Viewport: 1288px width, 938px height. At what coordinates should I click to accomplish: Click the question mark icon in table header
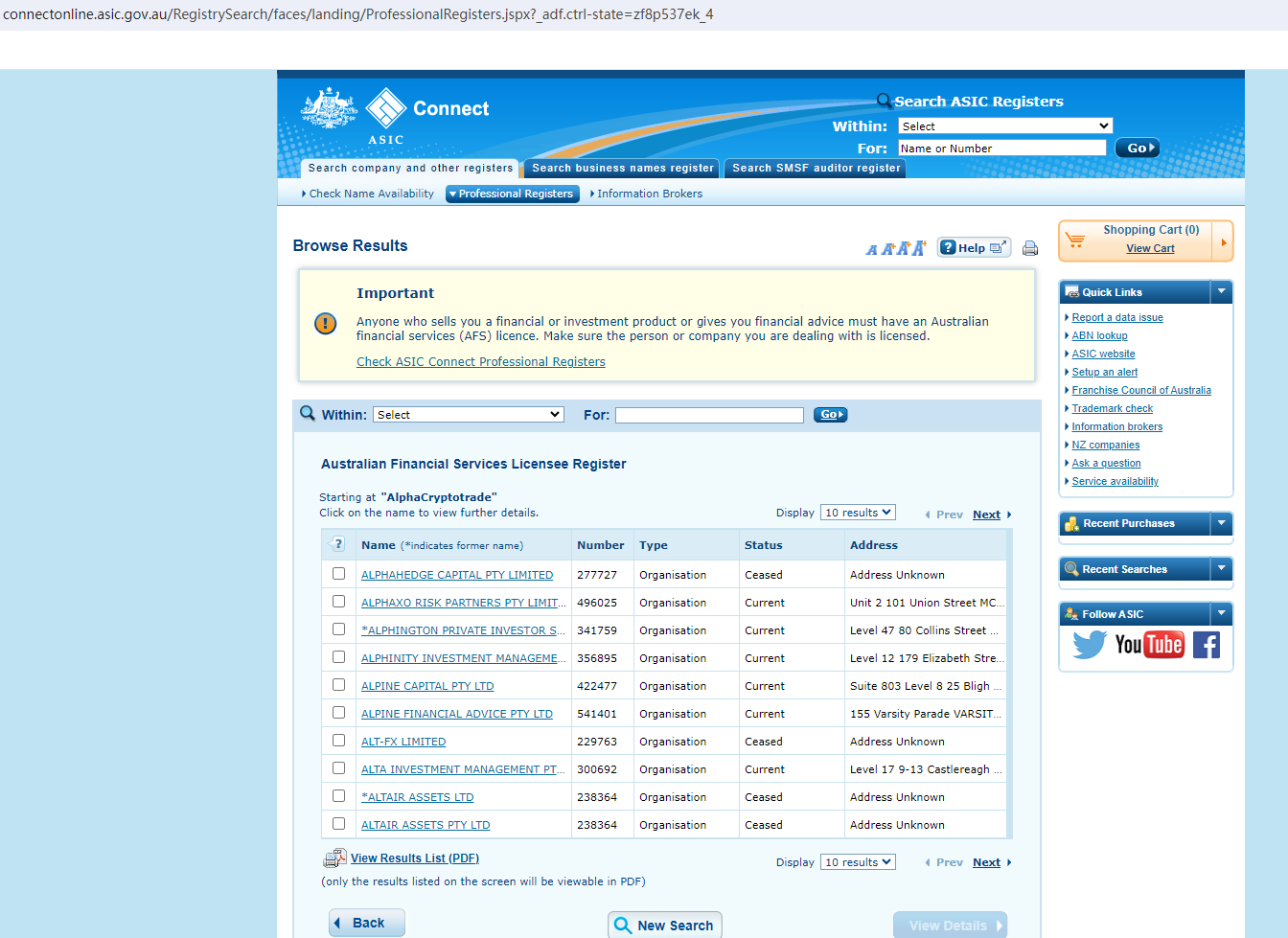coord(336,544)
